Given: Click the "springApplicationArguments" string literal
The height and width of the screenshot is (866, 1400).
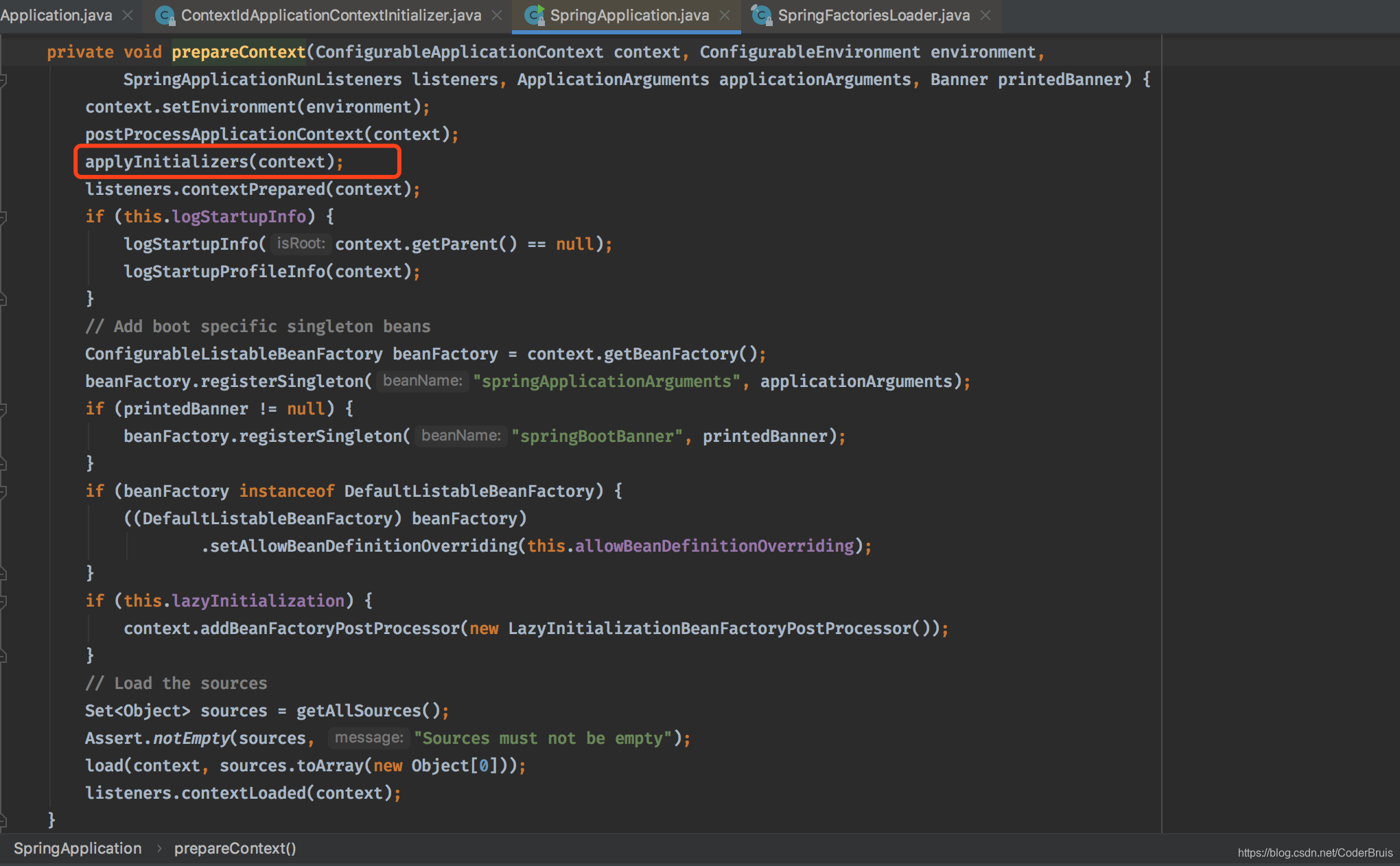Looking at the screenshot, I should pyautogui.click(x=607, y=382).
